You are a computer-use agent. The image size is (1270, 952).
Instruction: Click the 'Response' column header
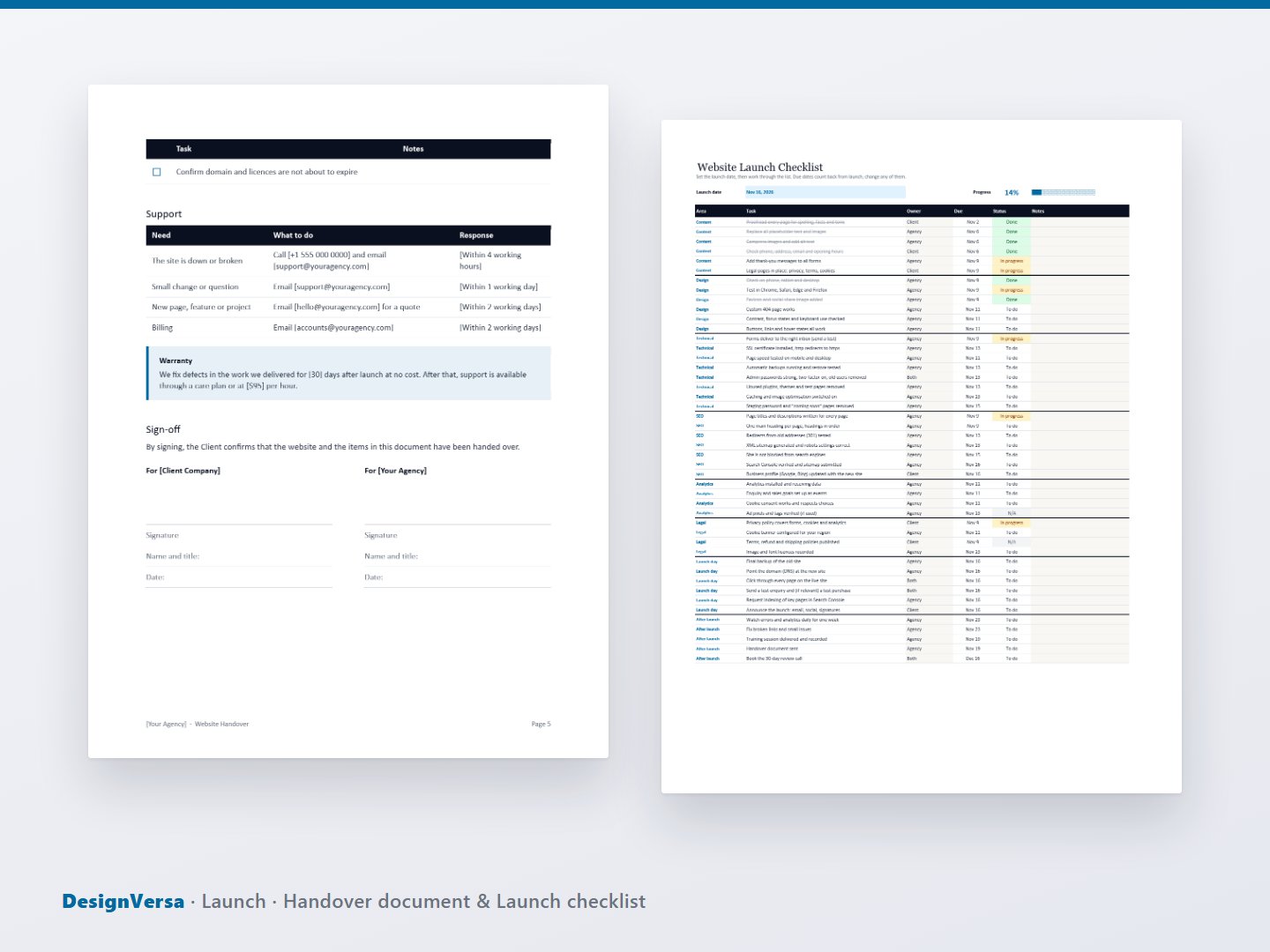click(x=476, y=235)
